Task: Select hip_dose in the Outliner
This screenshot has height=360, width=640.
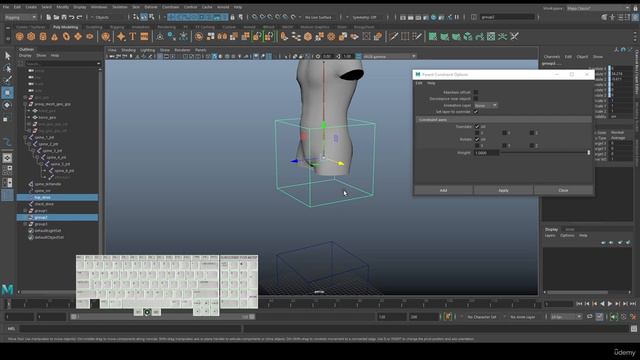Action: click(57, 198)
